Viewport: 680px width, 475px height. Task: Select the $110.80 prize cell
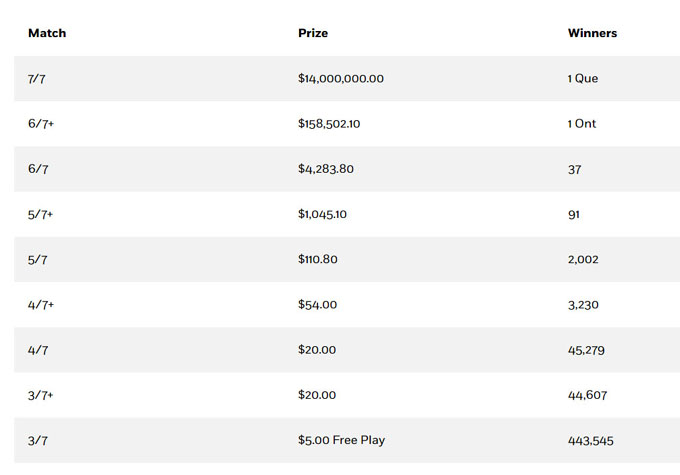318,259
